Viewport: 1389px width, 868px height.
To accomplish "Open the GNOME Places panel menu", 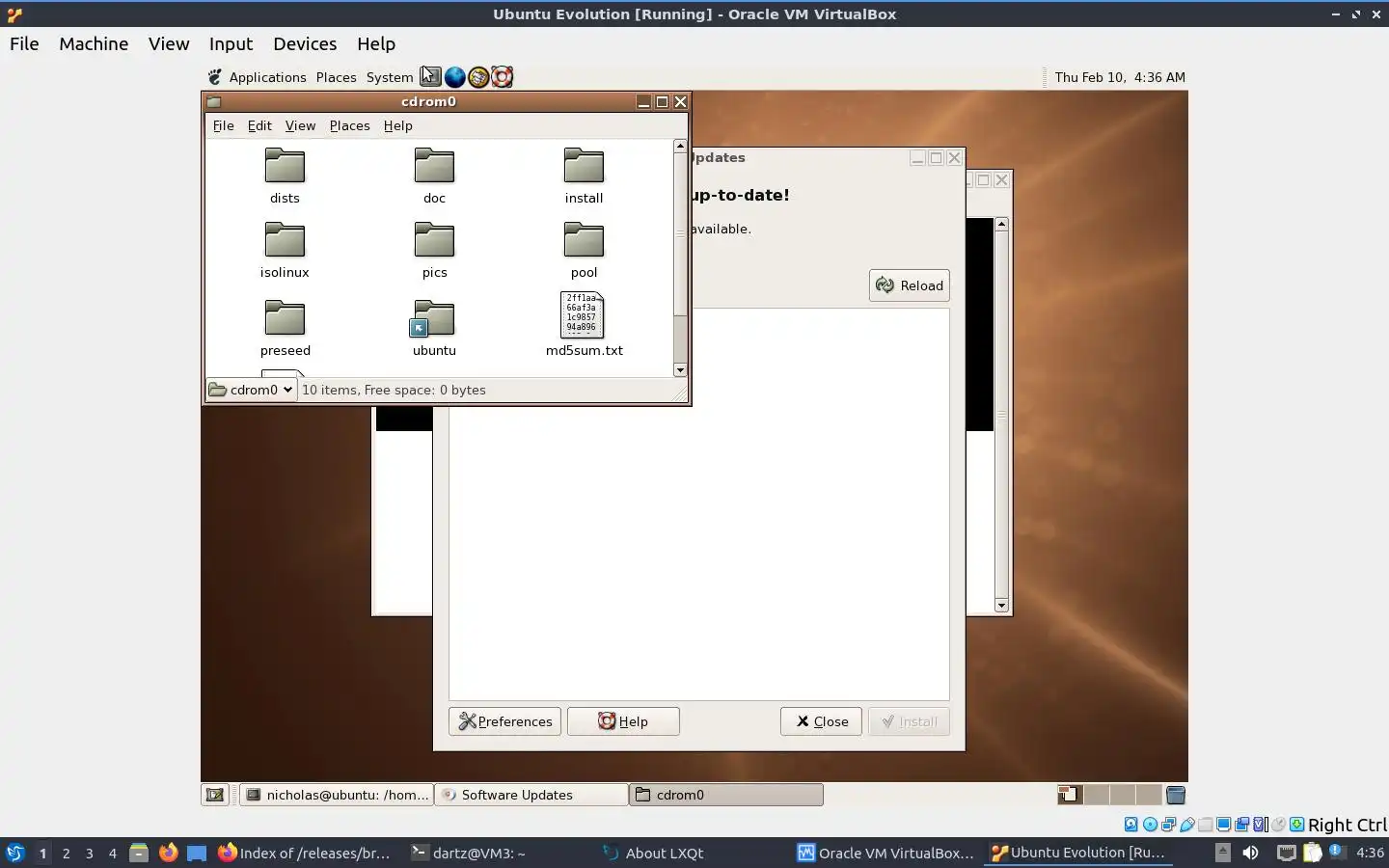I will tap(336, 77).
